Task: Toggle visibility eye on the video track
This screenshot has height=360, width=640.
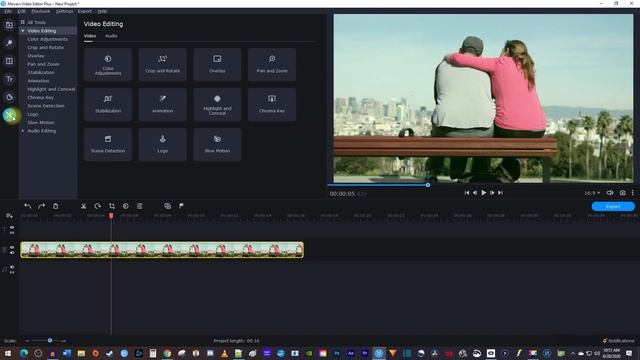Action: [12, 247]
